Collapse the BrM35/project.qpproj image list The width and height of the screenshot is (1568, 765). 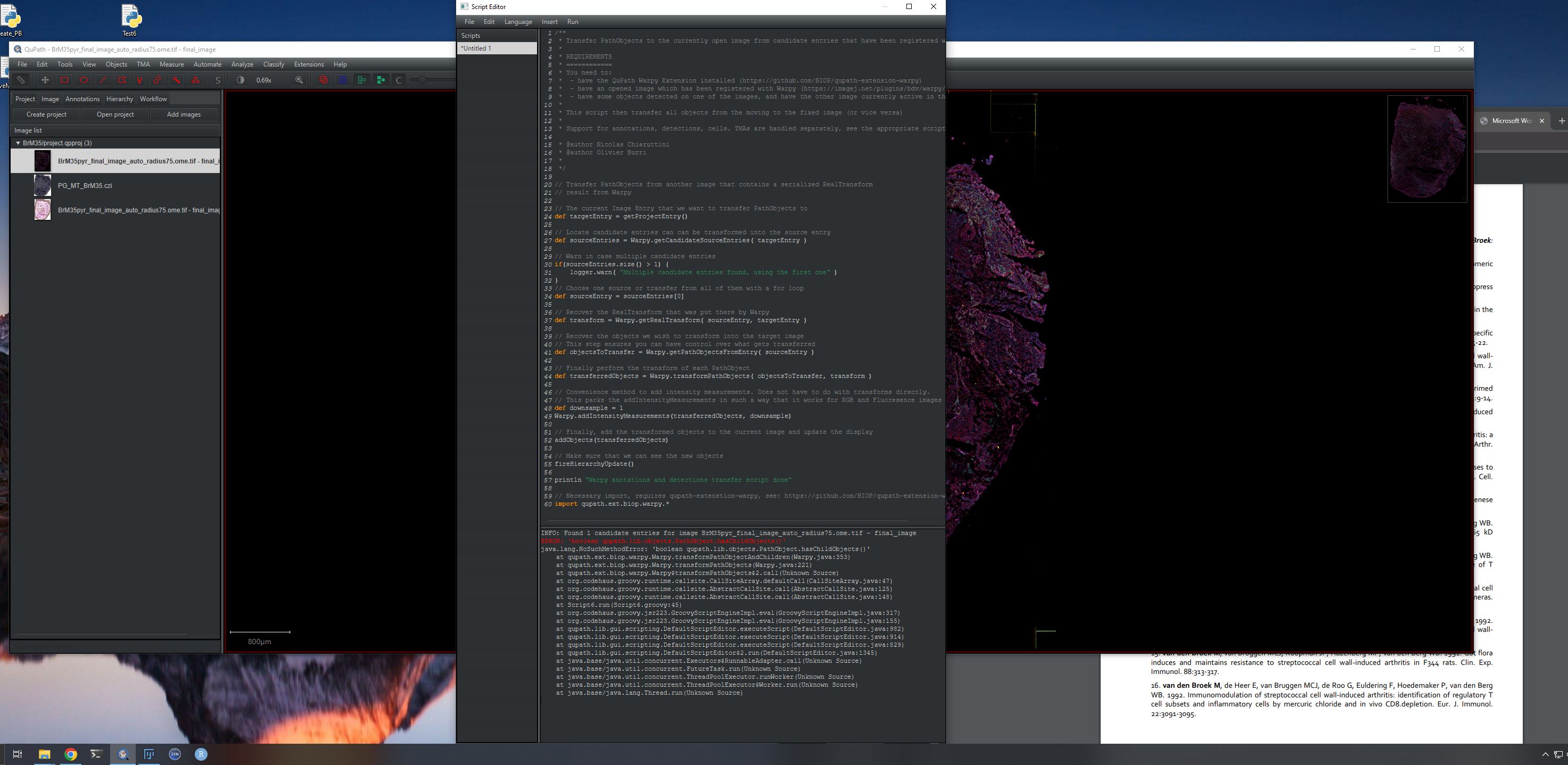coord(18,143)
